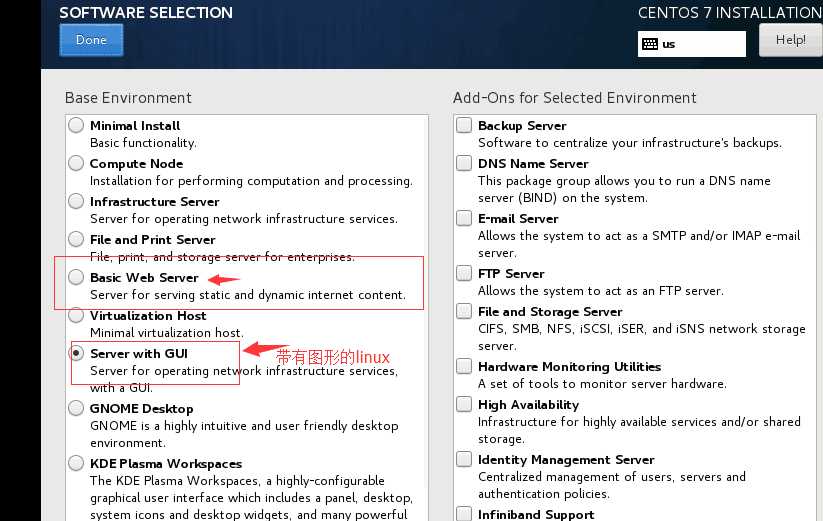
Task: Click the 'Minimal virtualization host.' description
Action: [x=167, y=333]
